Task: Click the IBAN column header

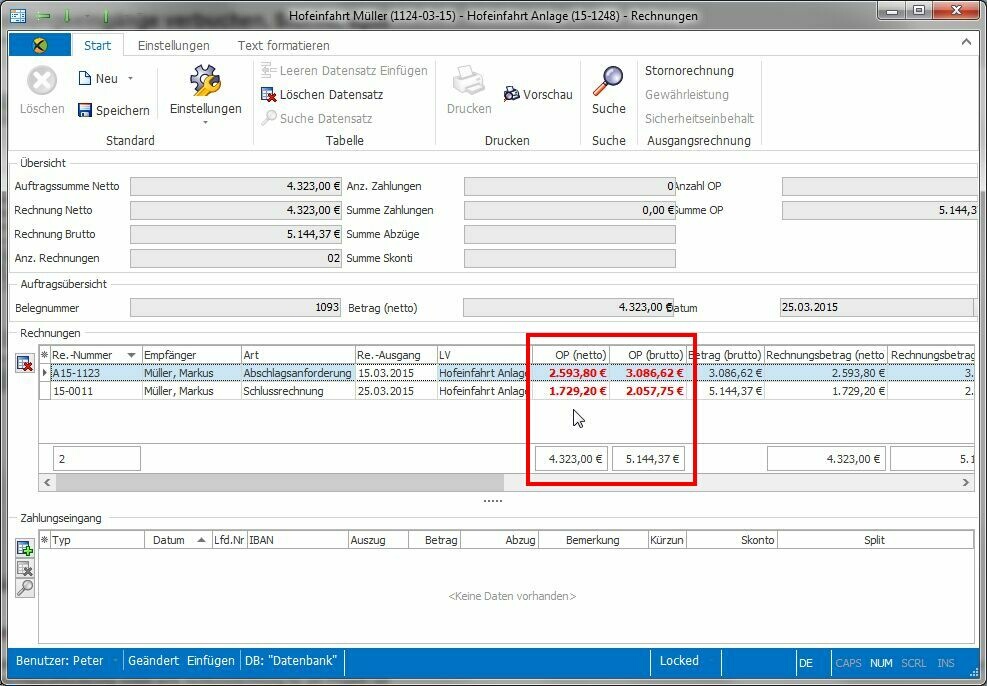Action: click(297, 540)
